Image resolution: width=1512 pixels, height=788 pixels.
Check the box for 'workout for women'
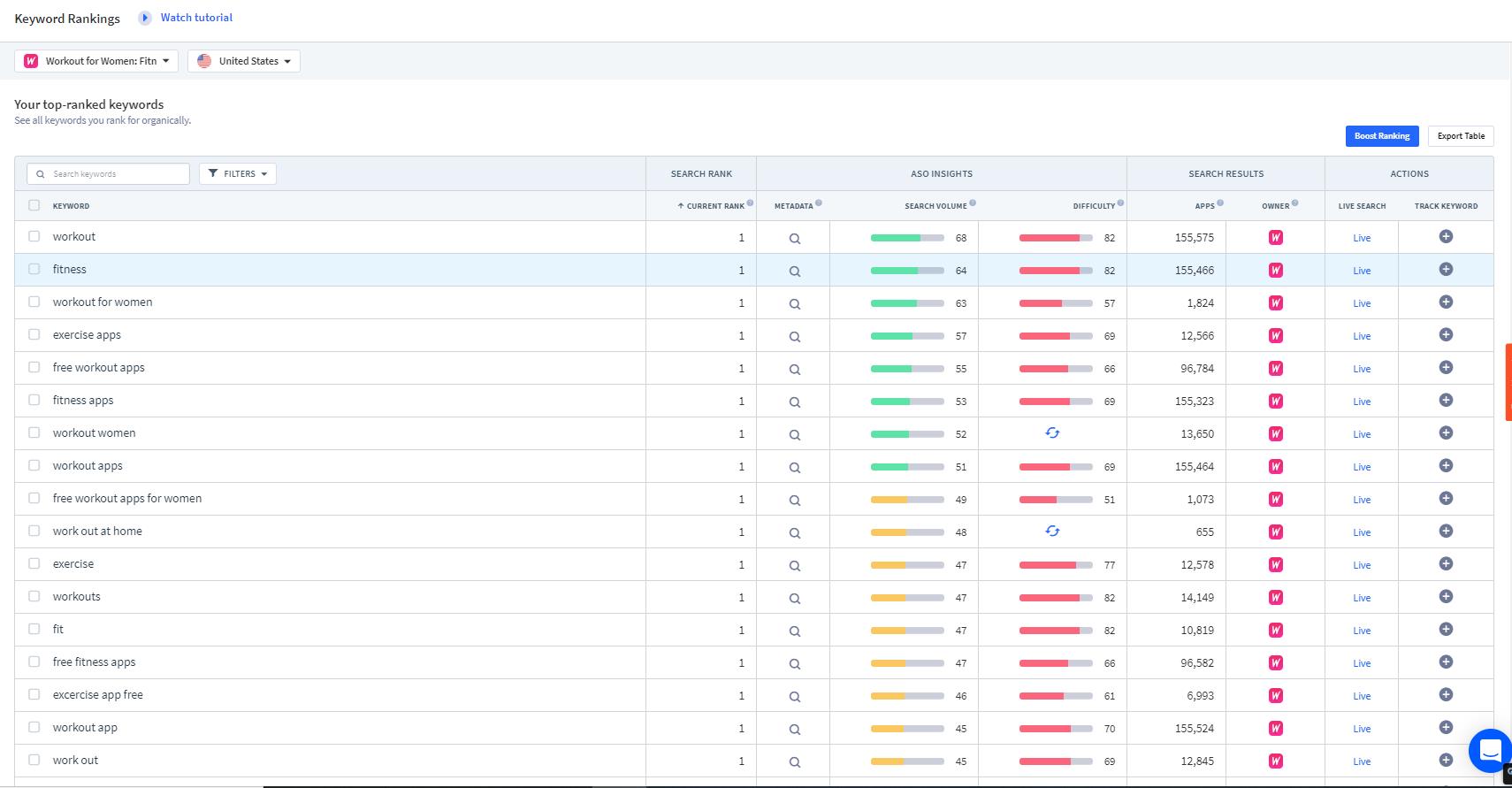tap(34, 302)
